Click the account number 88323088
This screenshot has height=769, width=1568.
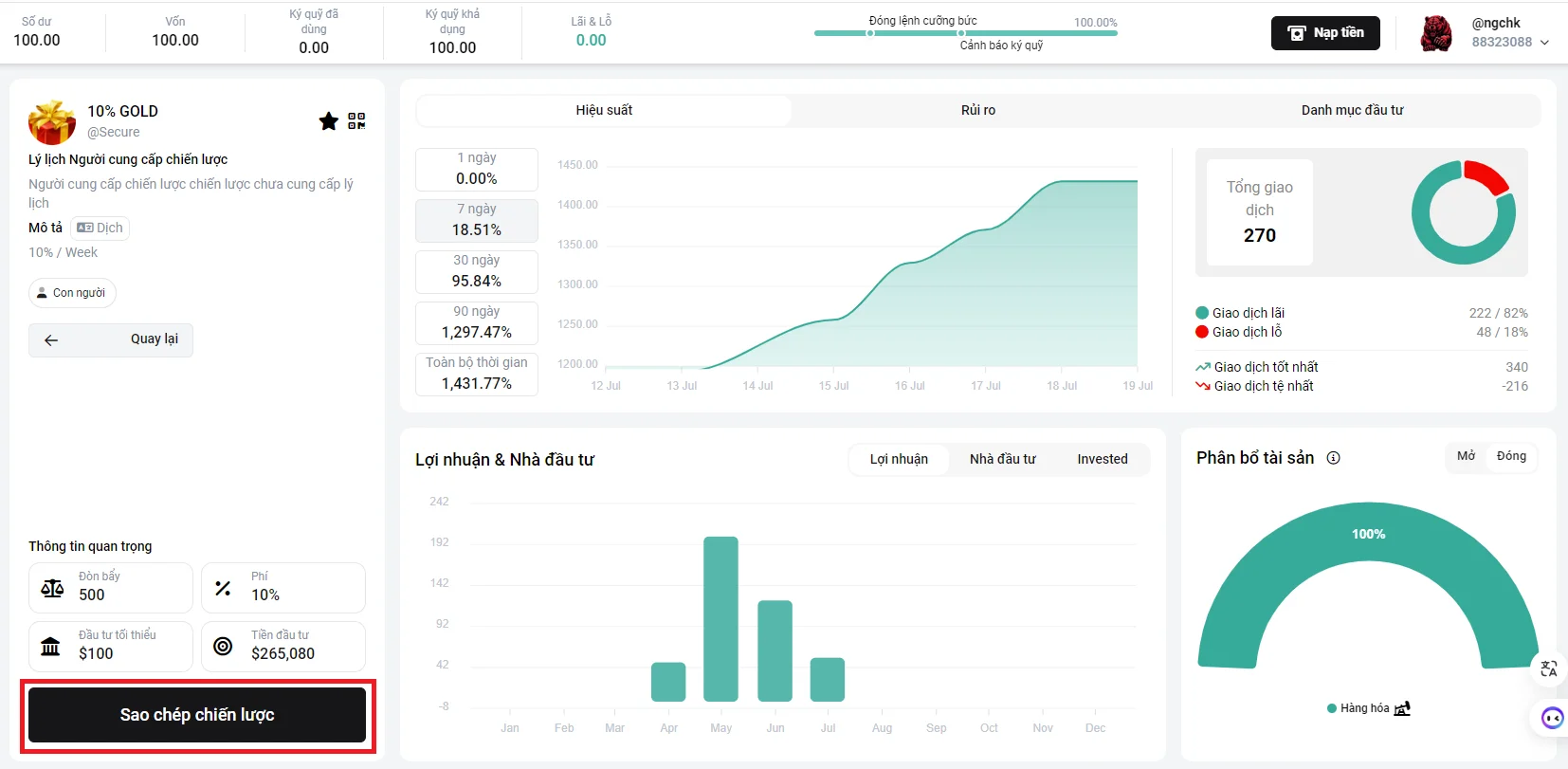[x=1502, y=42]
